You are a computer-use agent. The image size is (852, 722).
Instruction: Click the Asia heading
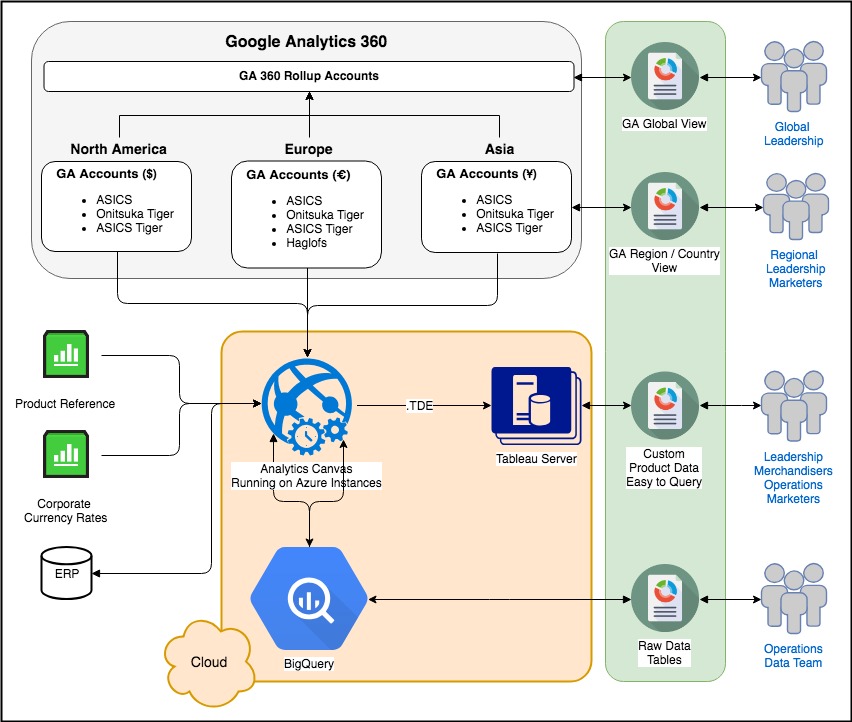499,149
